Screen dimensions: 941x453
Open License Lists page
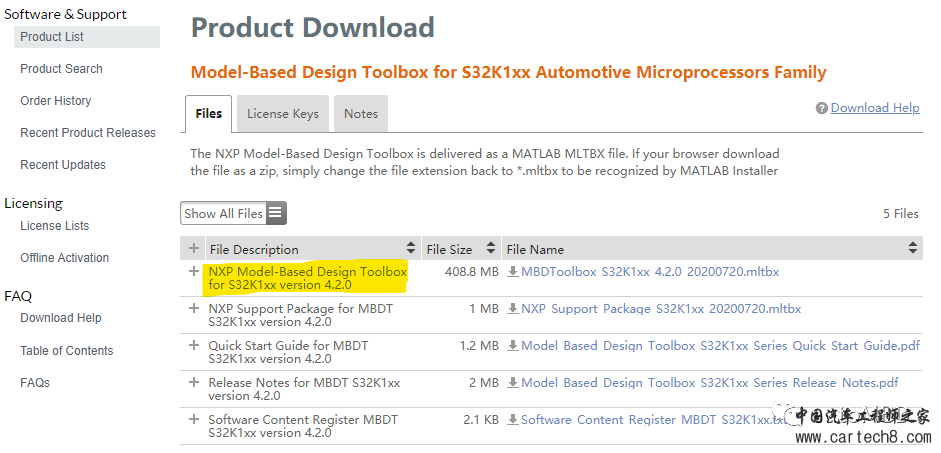pos(55,226)
